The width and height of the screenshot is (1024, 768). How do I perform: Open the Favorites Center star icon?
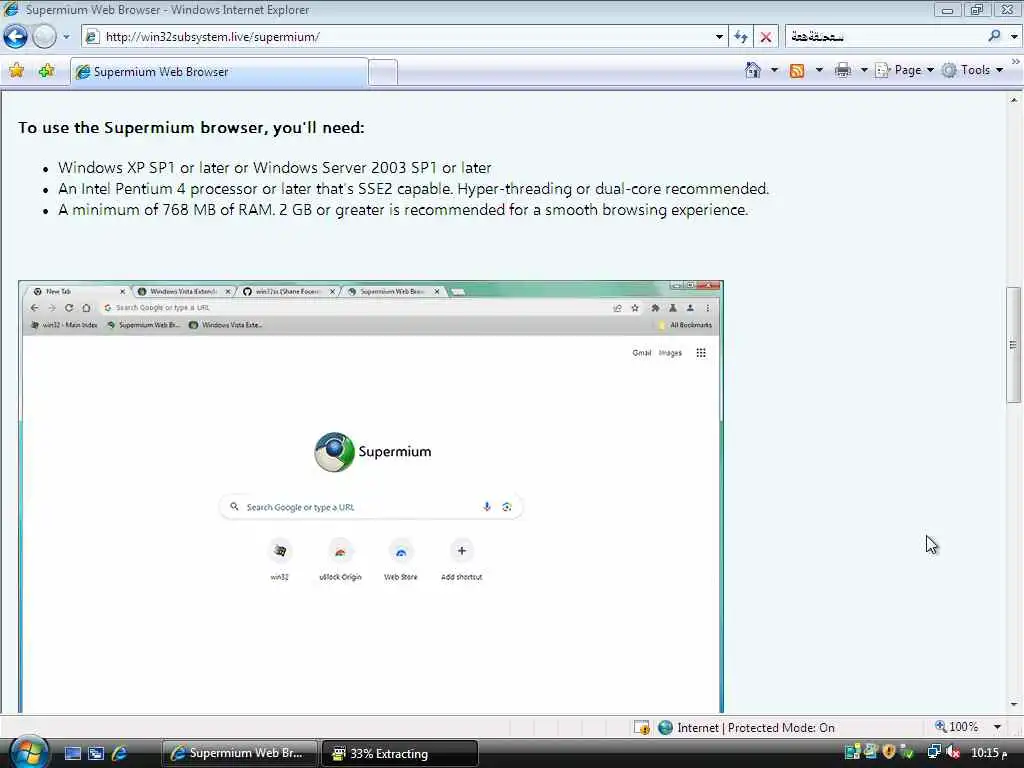coord(16,71)
